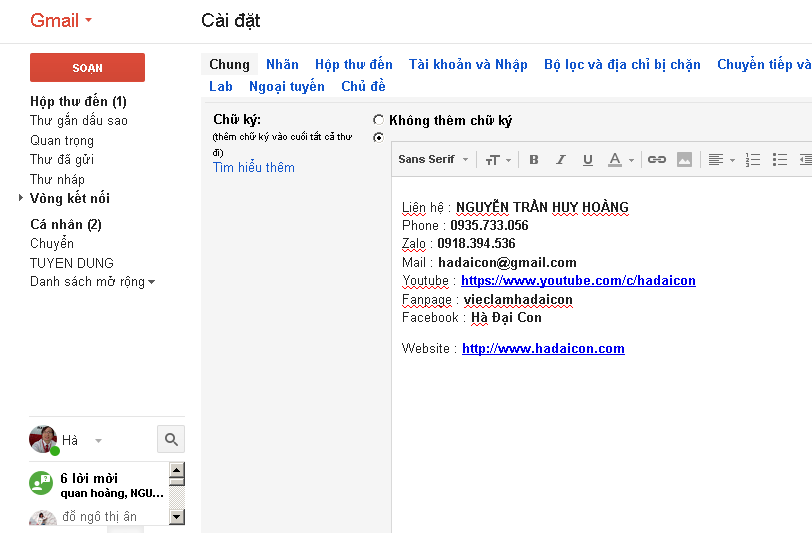Open the Cá nhân (2) label

pos(66,224)
